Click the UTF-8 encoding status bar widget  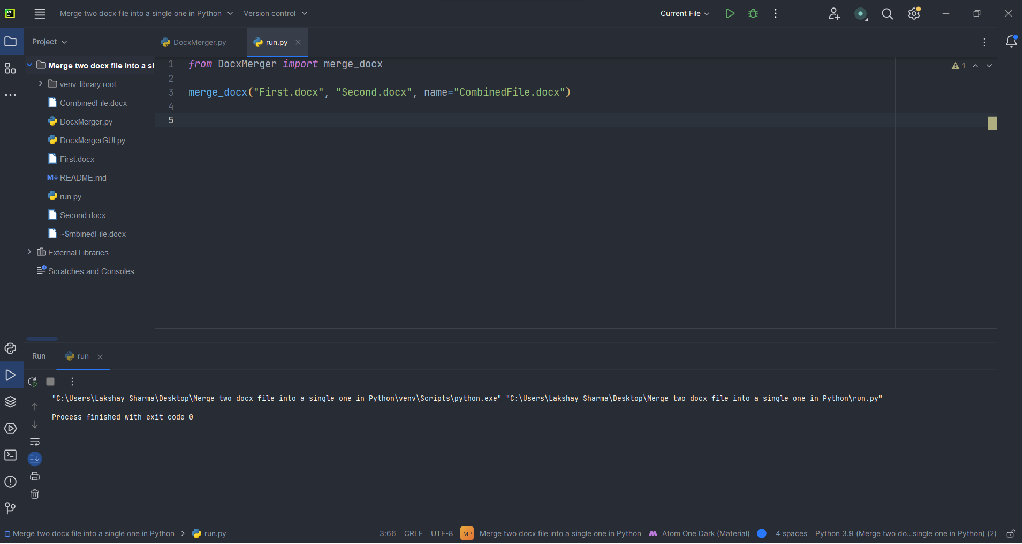tap(442, 533)
